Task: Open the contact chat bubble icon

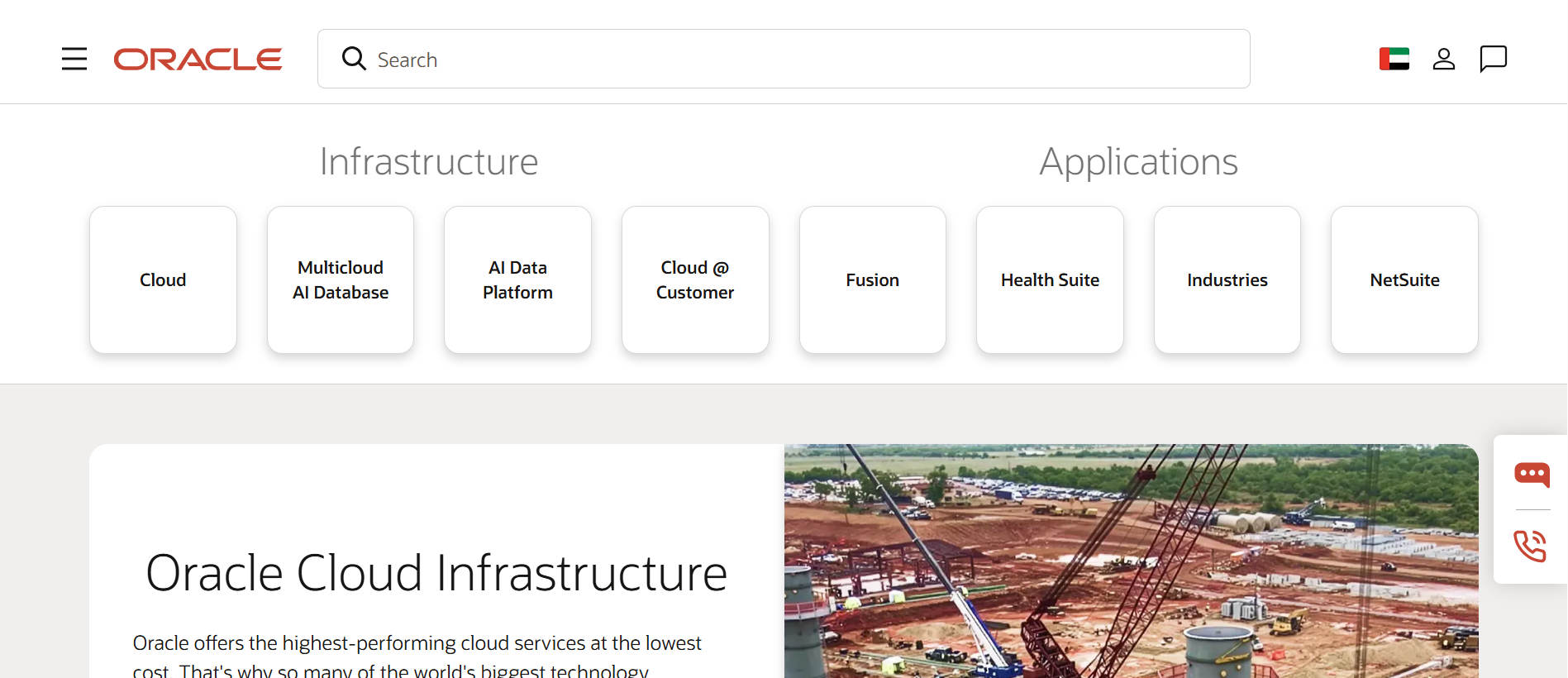Action: [1494, 59]
